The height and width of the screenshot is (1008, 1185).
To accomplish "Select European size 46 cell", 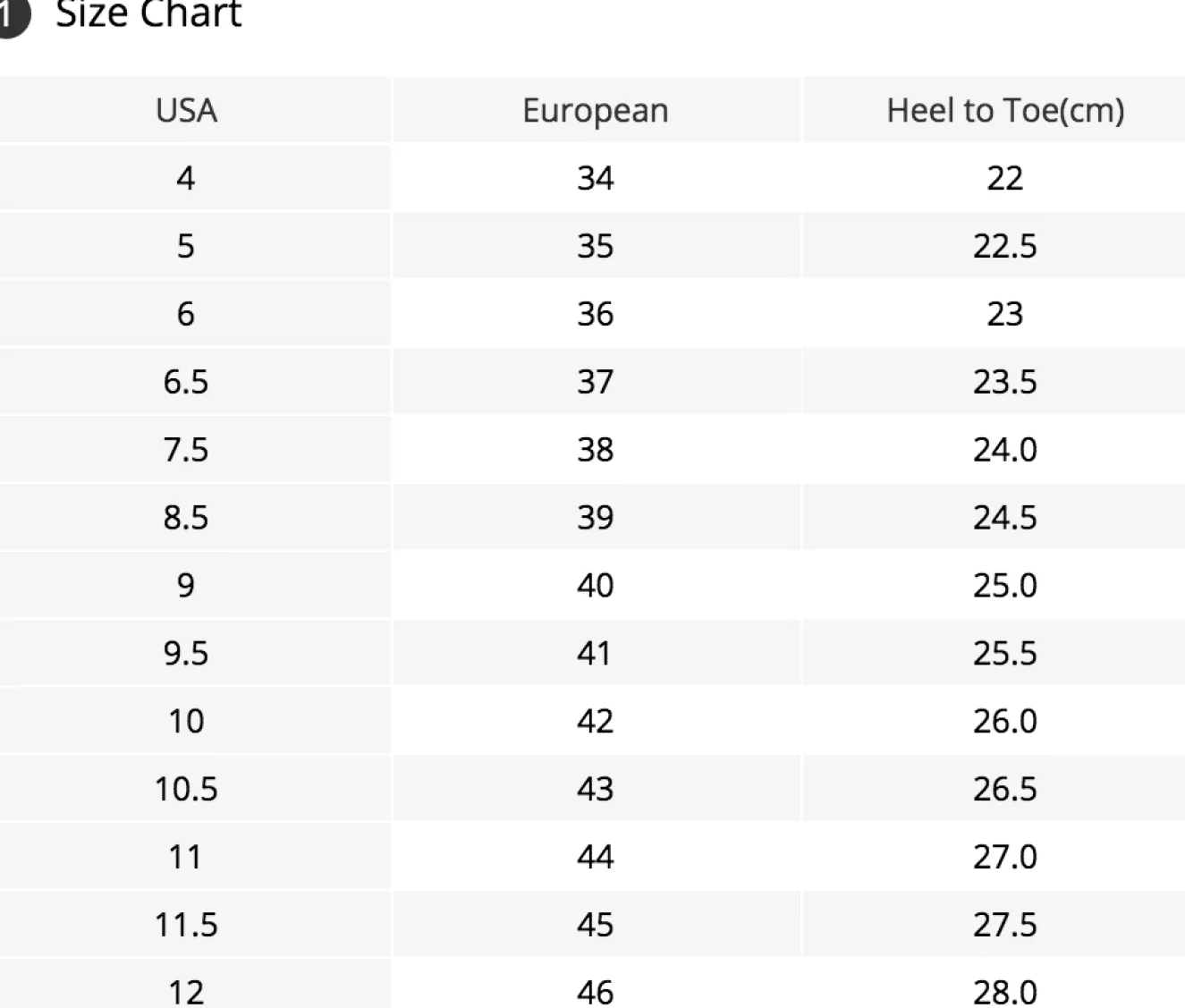I will (x=595, y=991).
